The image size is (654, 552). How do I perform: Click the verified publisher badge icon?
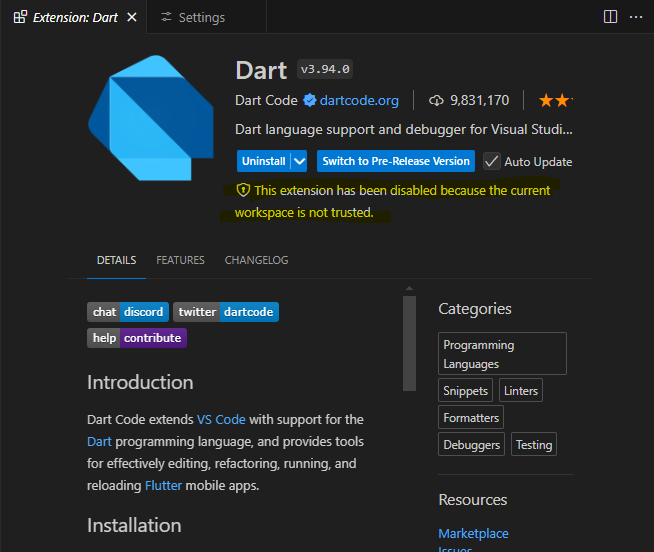coord(309,100)
